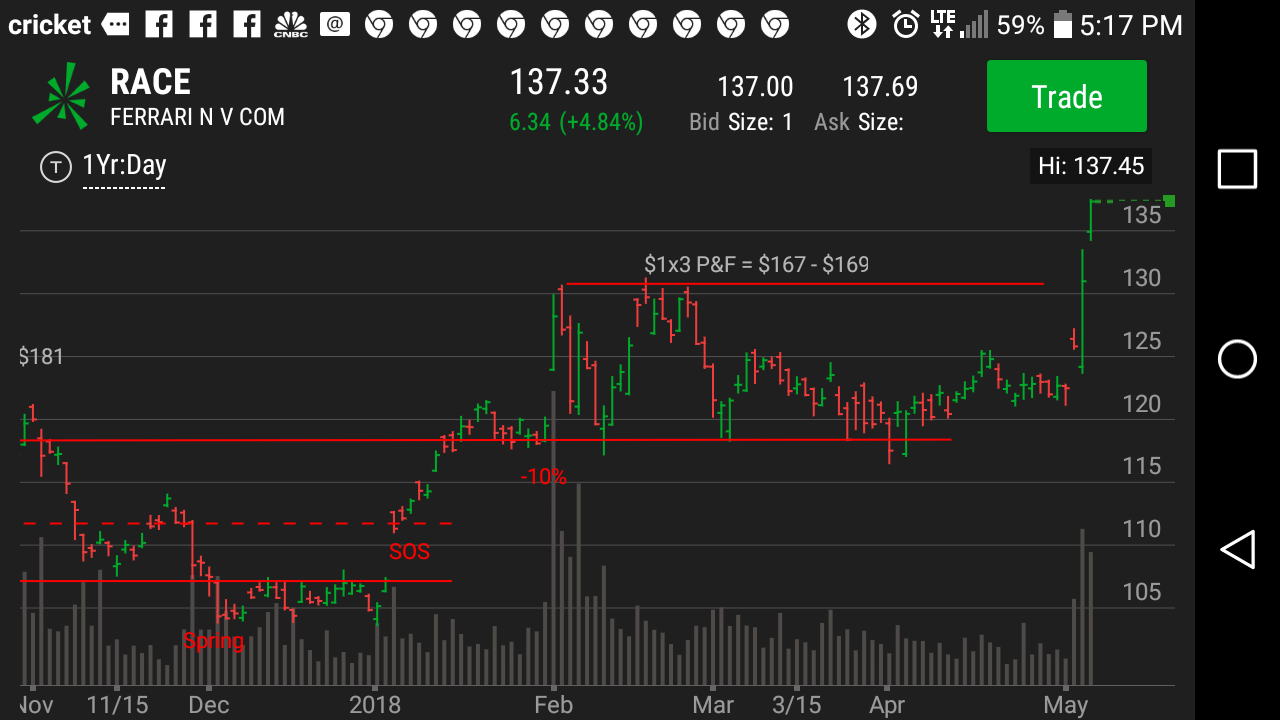This screenshot has height=720, width=1280.
Task: Open the 1Yr:Day timeframe selector
Action: click(124, 166)
